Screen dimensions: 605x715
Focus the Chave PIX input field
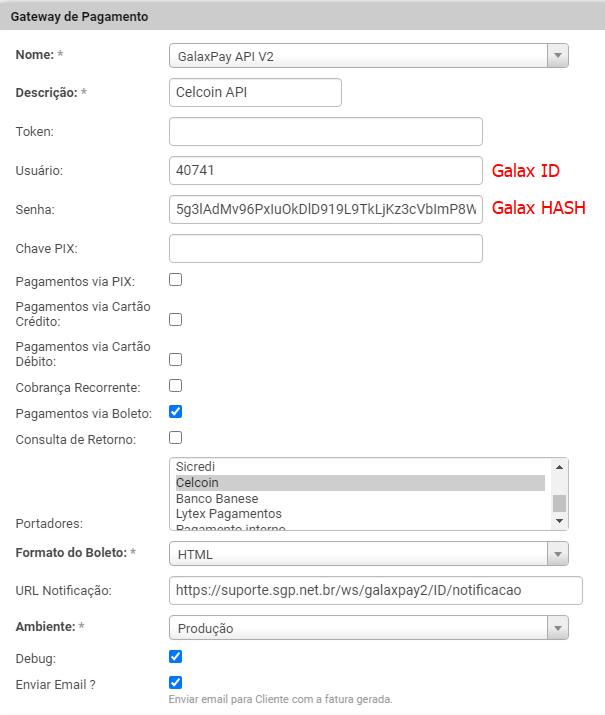(326, 248)
